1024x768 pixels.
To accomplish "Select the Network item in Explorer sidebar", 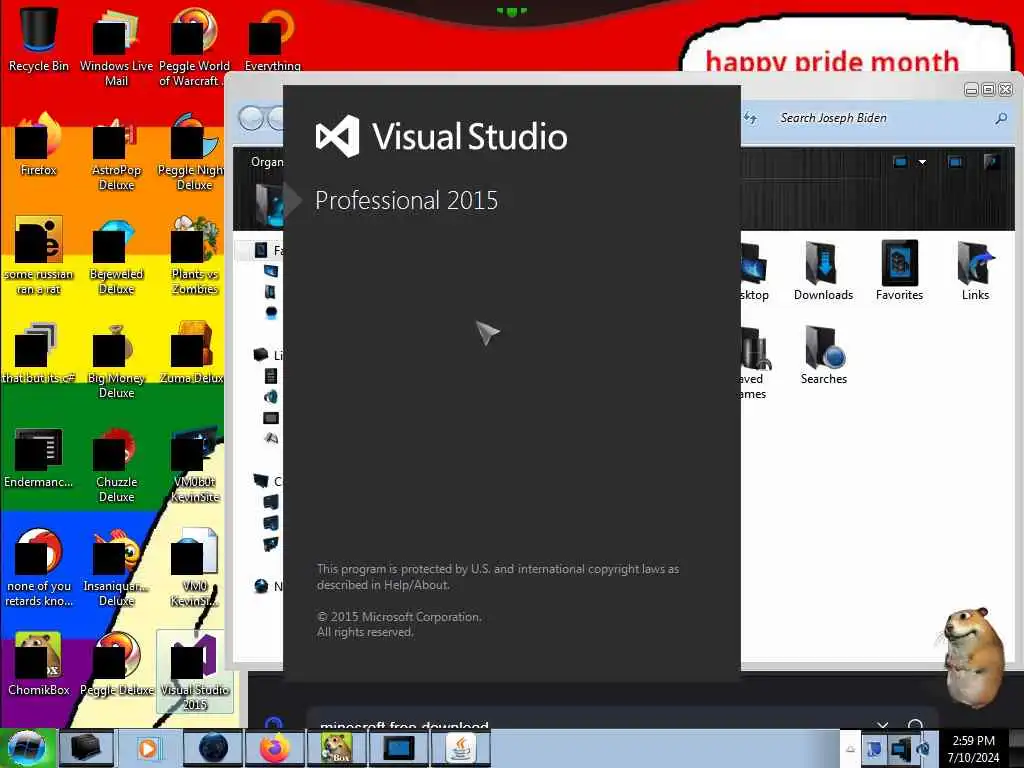I will (268, 586).
